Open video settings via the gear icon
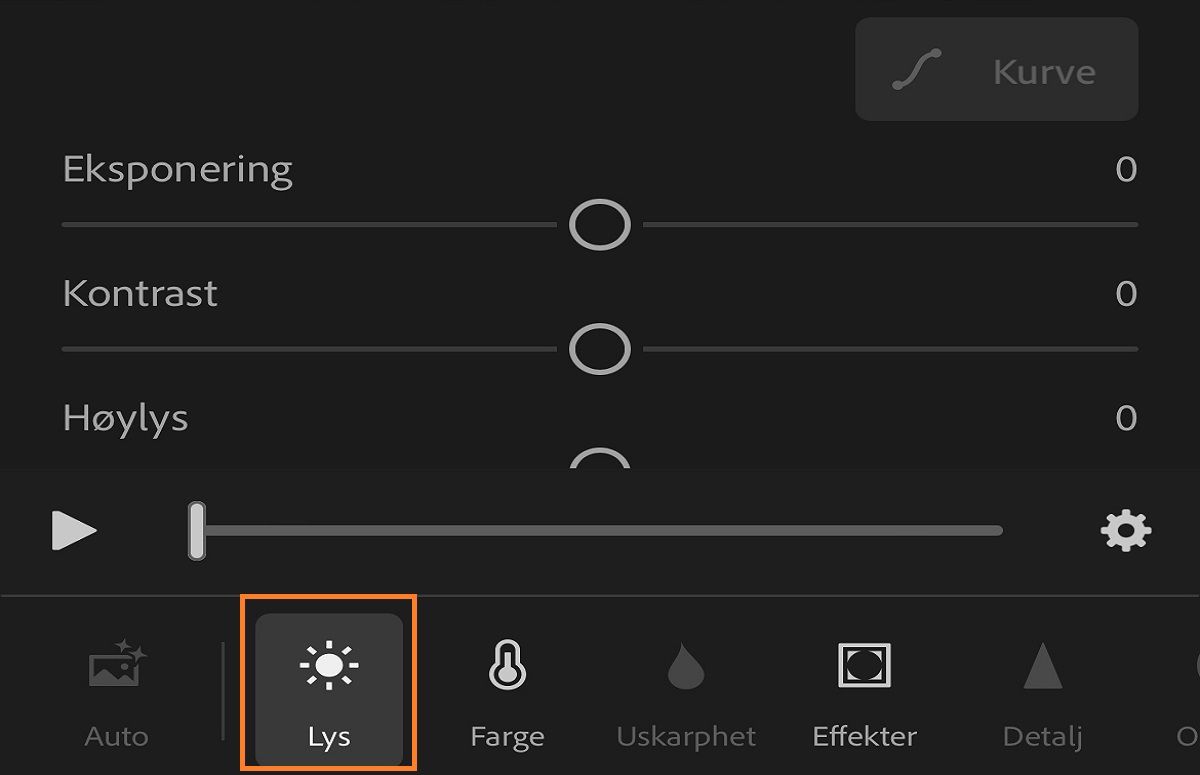The width and height of the screenshot is (1200, 775). click(1126, 530)
